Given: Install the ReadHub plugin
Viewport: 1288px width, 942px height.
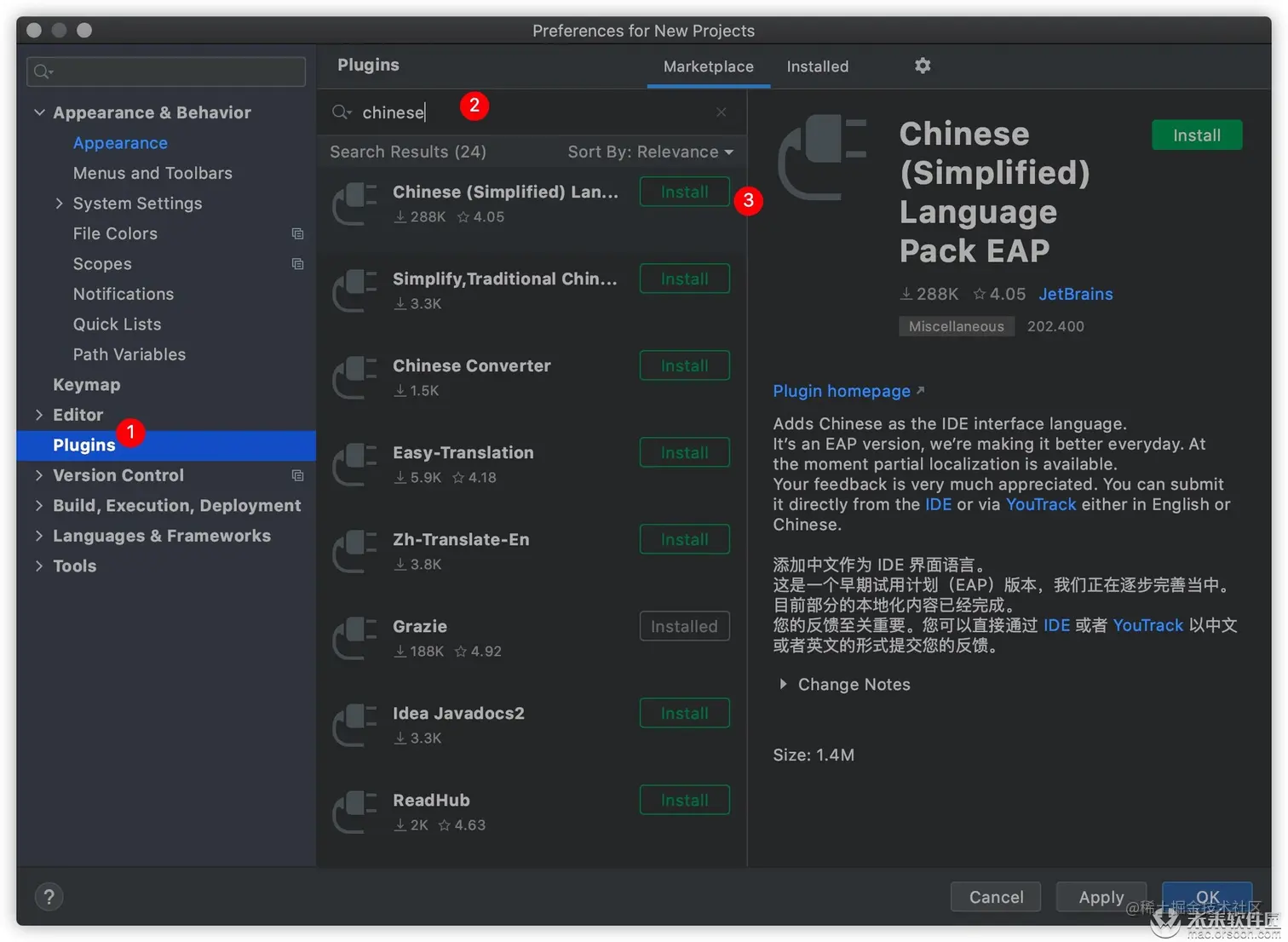Looking at the screenshot, I should 685,800.
